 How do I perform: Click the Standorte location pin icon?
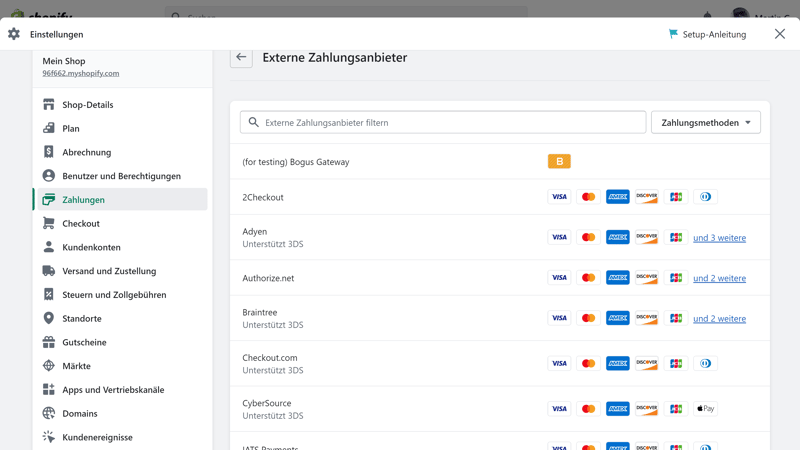pos(49,318)
